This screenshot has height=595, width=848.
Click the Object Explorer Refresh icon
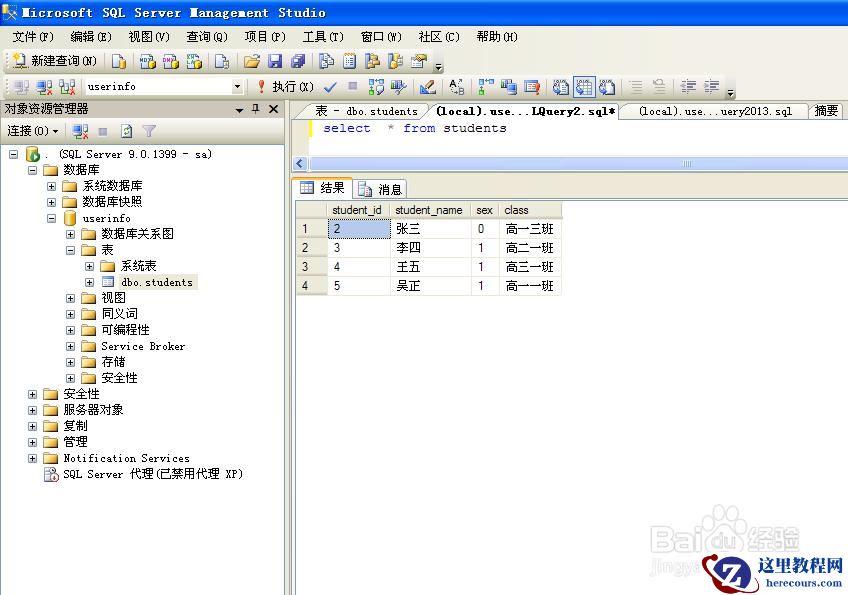click(127, 131)
